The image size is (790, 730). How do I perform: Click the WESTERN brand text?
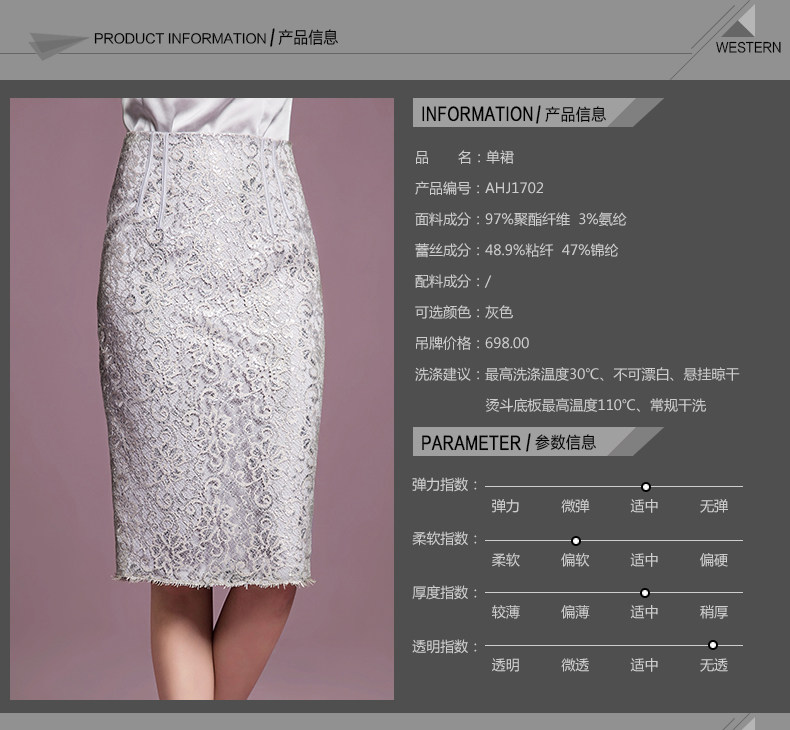coord(748,48)
